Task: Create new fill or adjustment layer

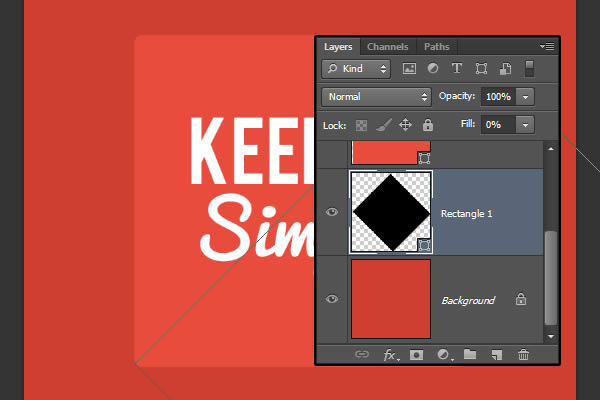Action: (x=445, y=355)
